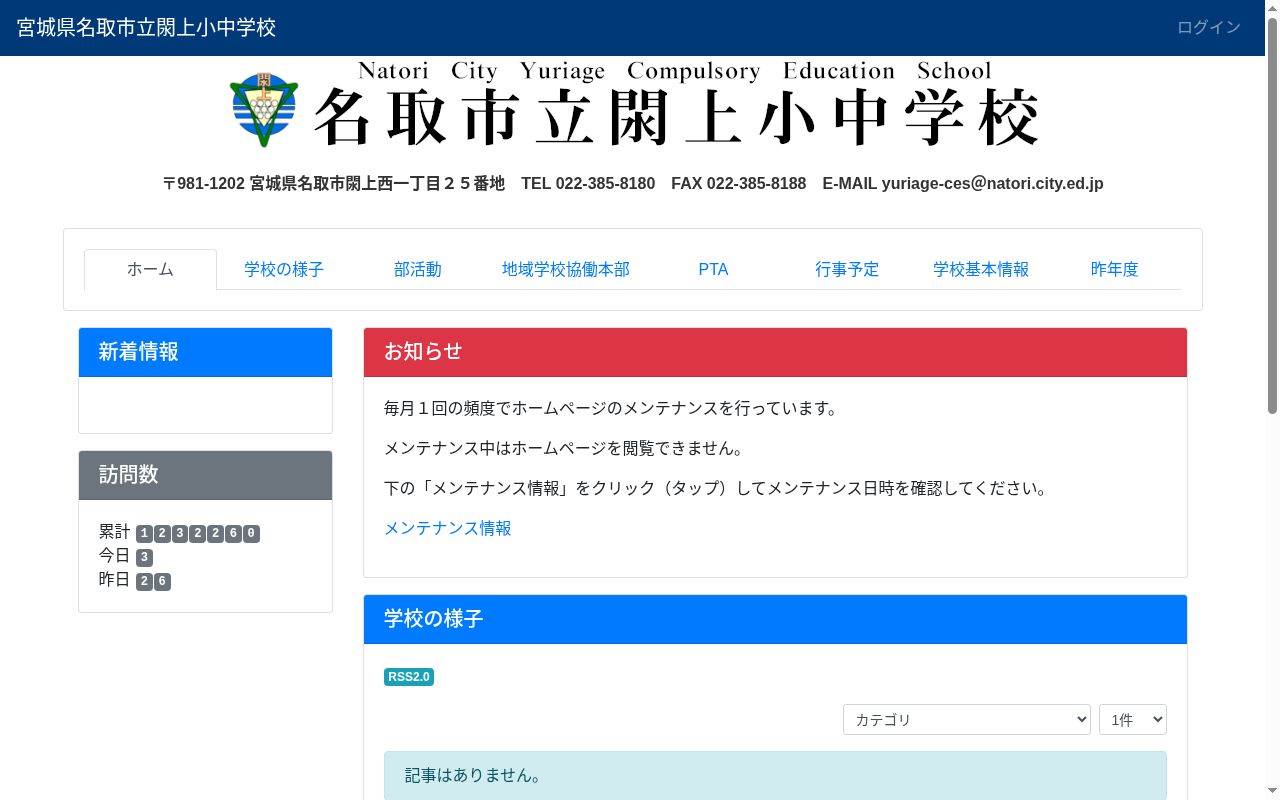Screen dimensions: 1280x800
Task: Click the FAX 022-385-8188 text
Action: [x=739, y=184]
